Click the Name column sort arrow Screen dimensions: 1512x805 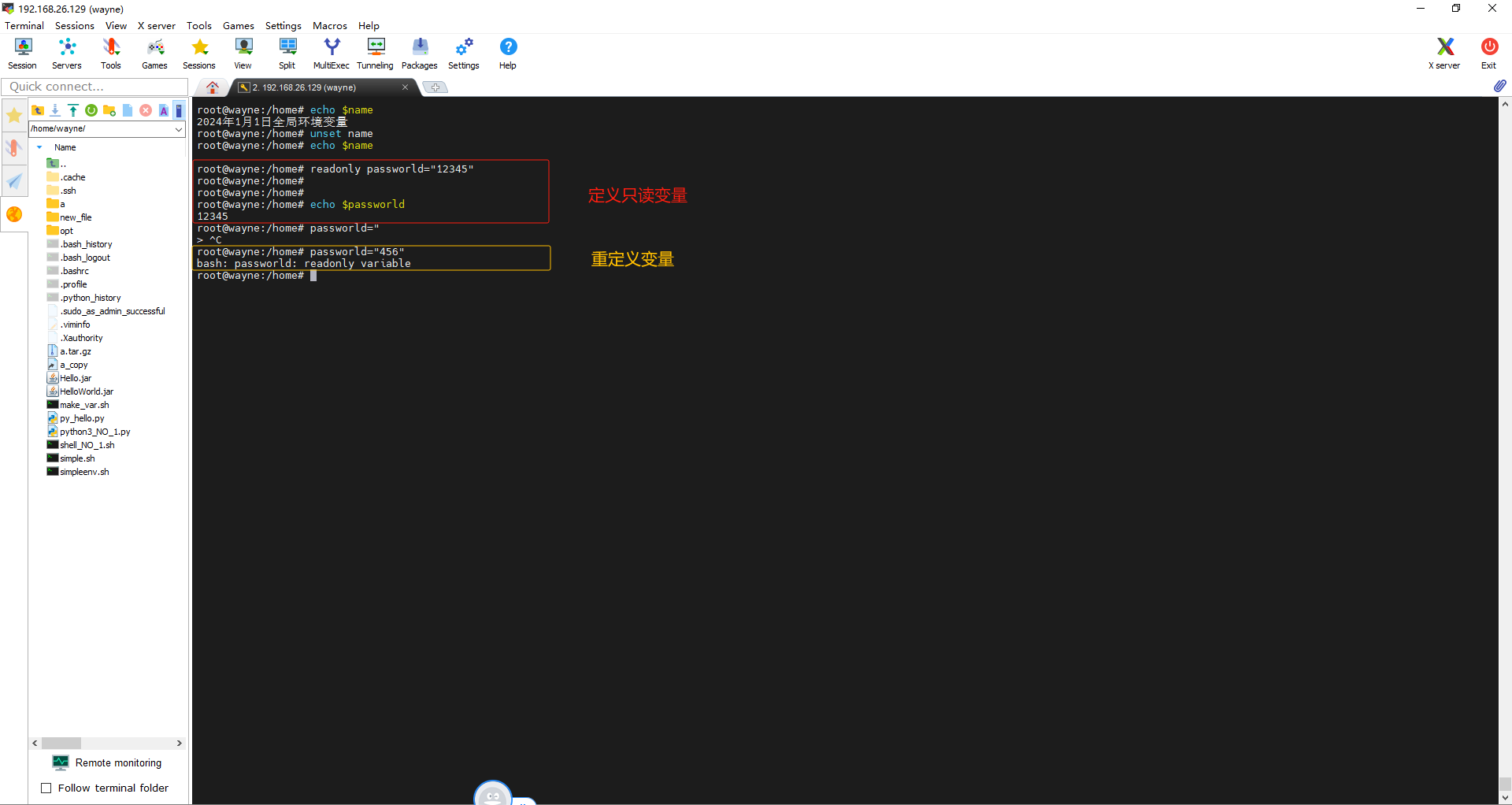click(39, 147)
